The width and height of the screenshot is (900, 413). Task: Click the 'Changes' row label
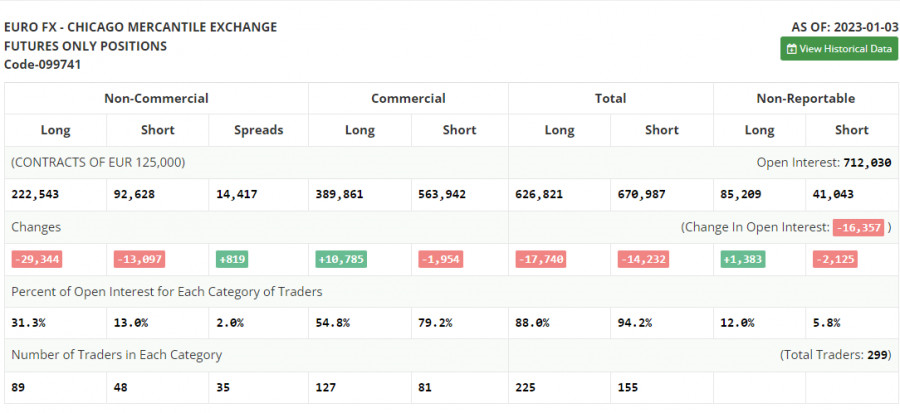[x=36, y=227]
